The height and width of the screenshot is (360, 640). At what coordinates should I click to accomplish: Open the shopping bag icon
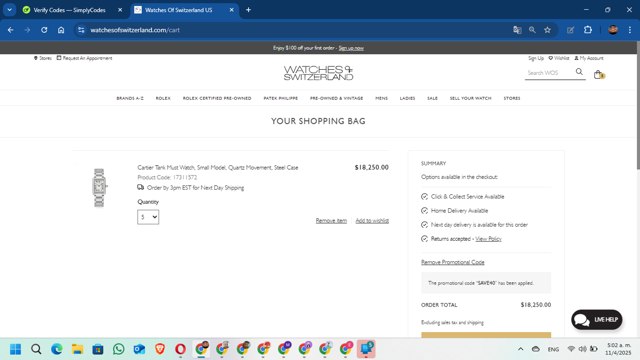point(598,74)
